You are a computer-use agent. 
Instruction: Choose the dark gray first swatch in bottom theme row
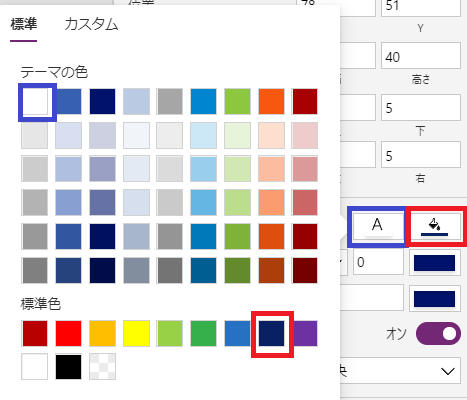point(35,270)
